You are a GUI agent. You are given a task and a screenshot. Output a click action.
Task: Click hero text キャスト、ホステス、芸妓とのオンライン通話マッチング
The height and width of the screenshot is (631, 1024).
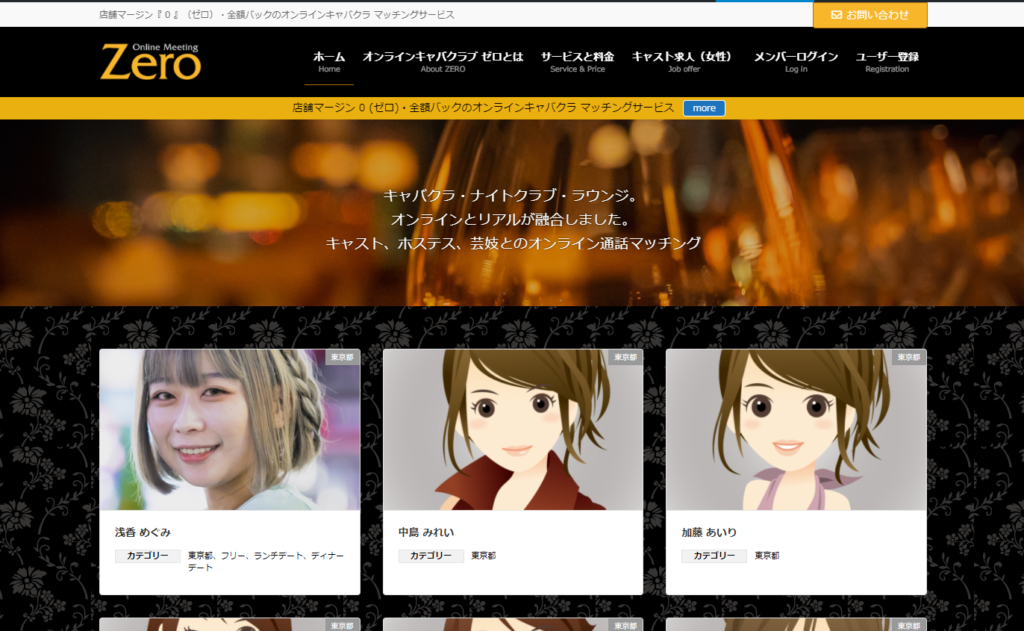click(513, 244)
